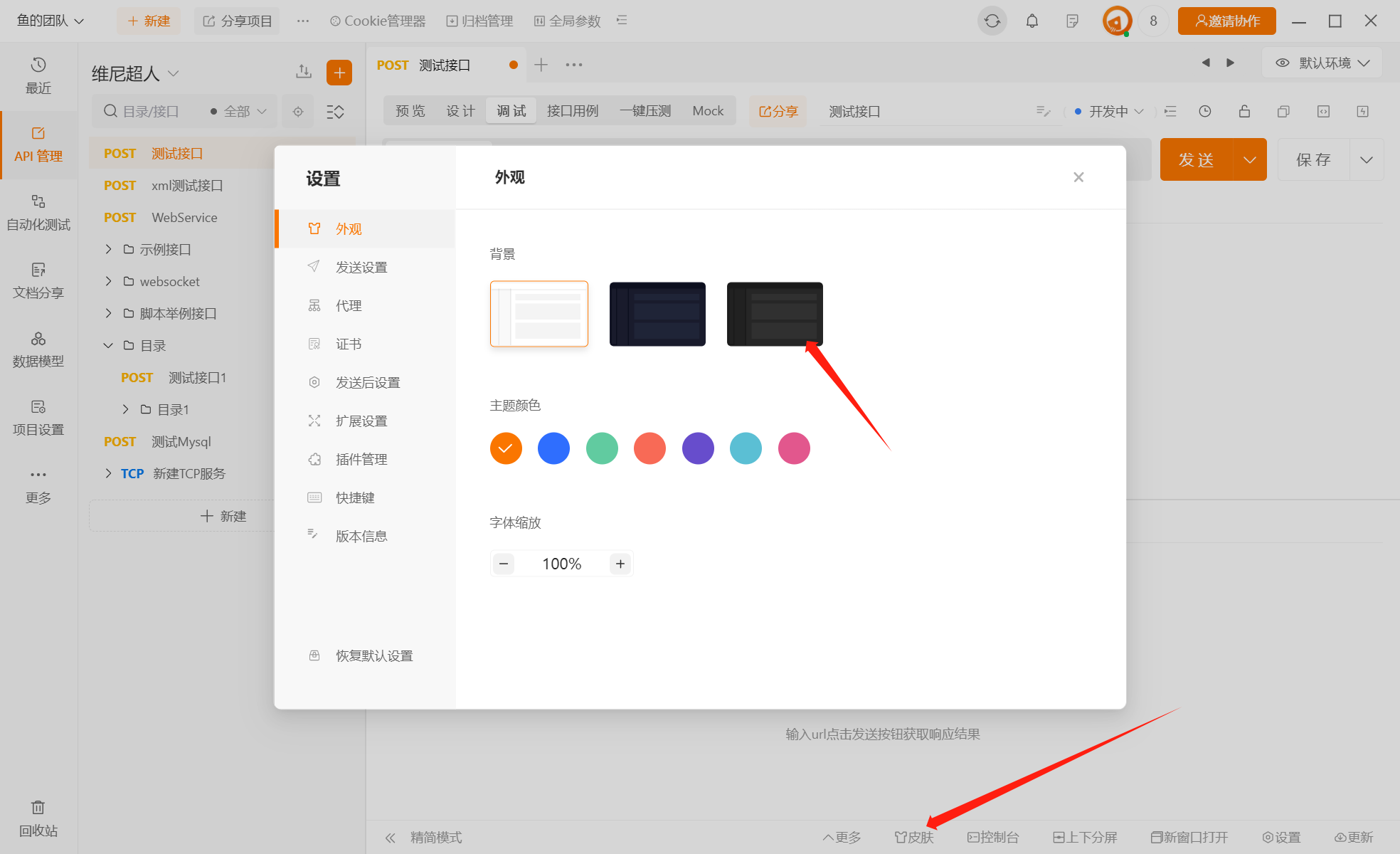
Task: Expand the 目录1 subfolder
Action: pos(125,409)
